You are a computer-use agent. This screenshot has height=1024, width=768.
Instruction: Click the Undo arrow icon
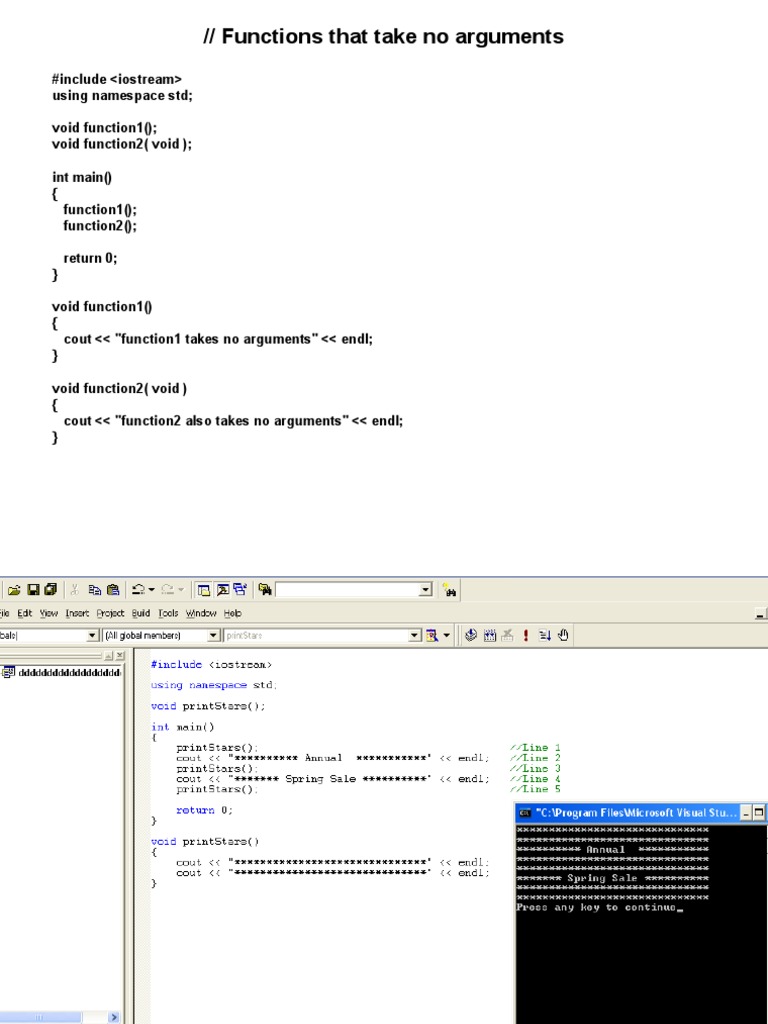click(138, 590)
